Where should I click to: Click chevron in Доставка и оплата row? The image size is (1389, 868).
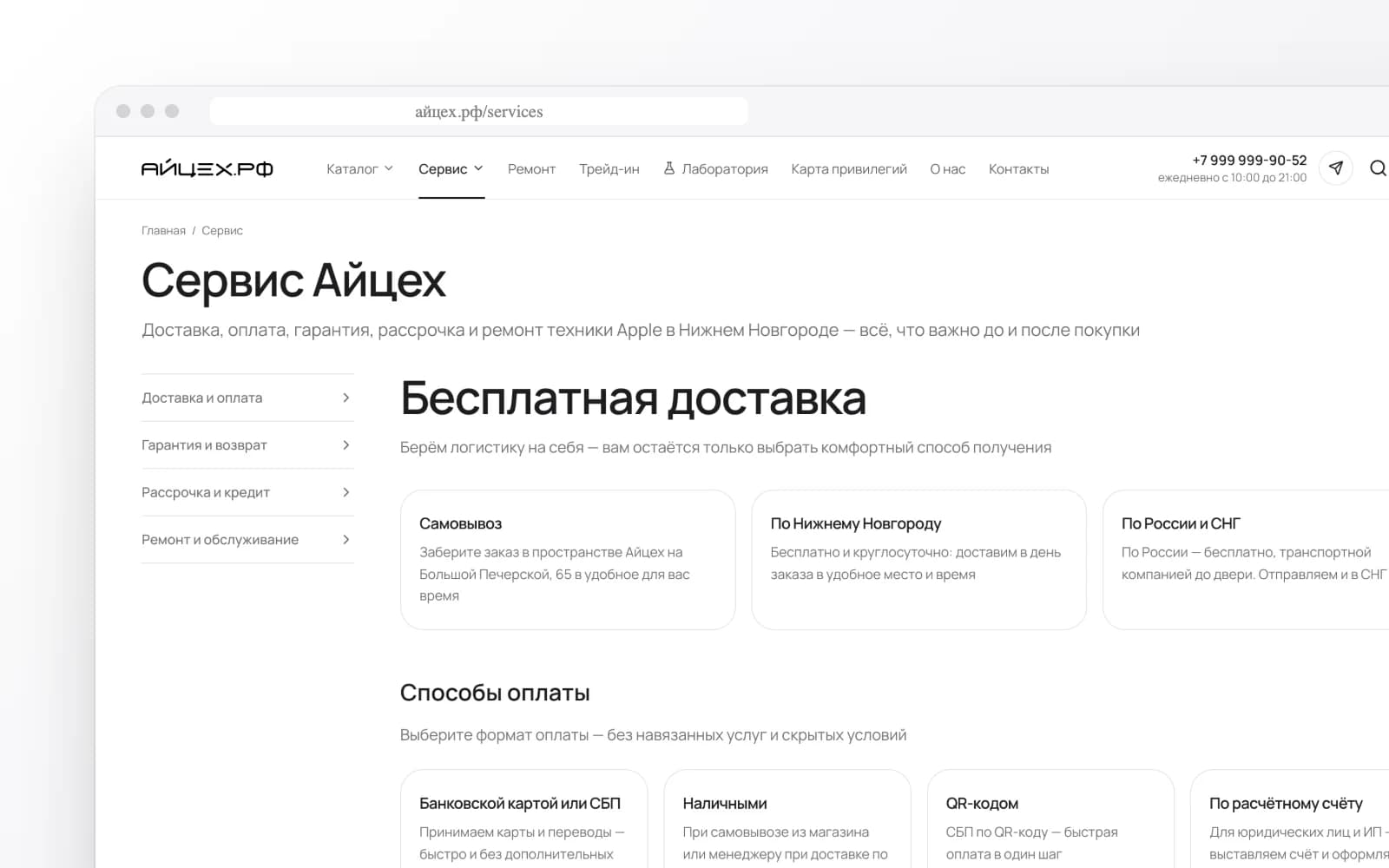click(x=346, y=398)
